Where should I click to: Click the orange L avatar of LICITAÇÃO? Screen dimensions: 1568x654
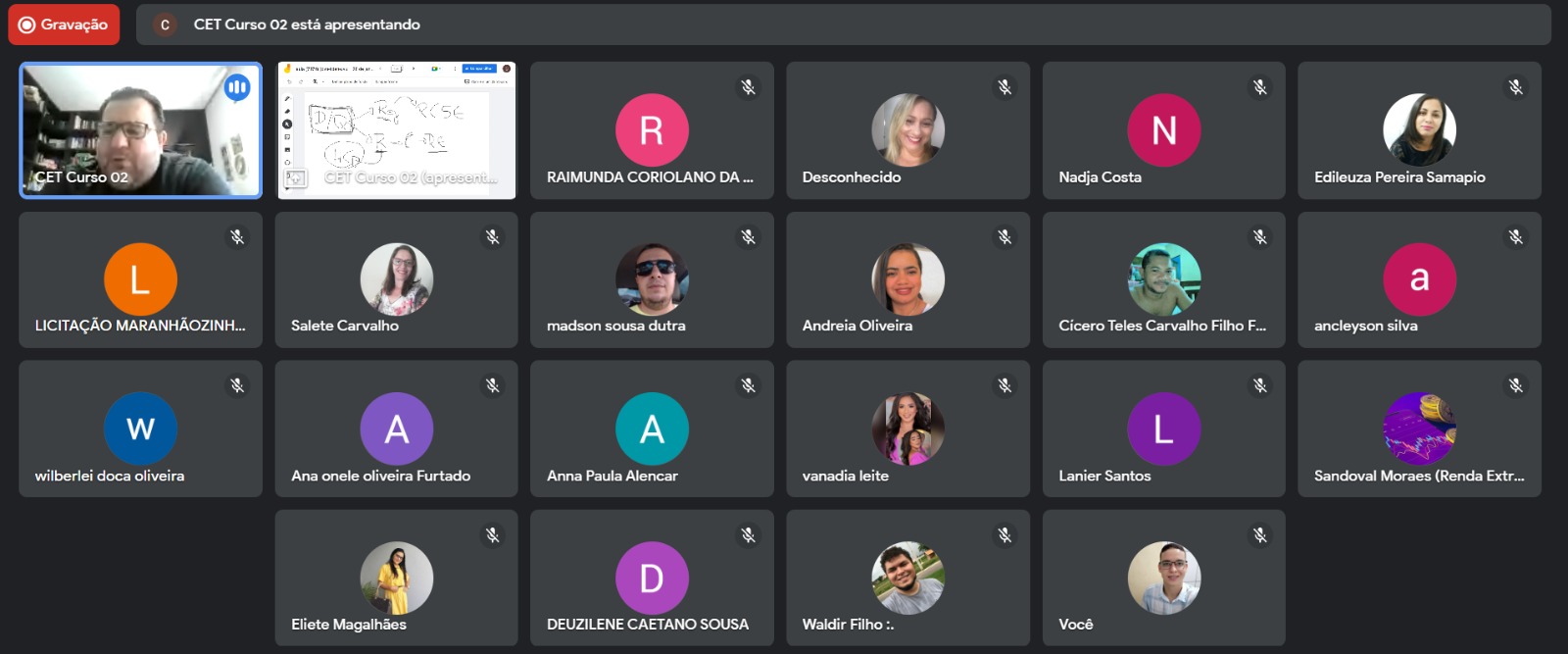(x=141, y=279)
